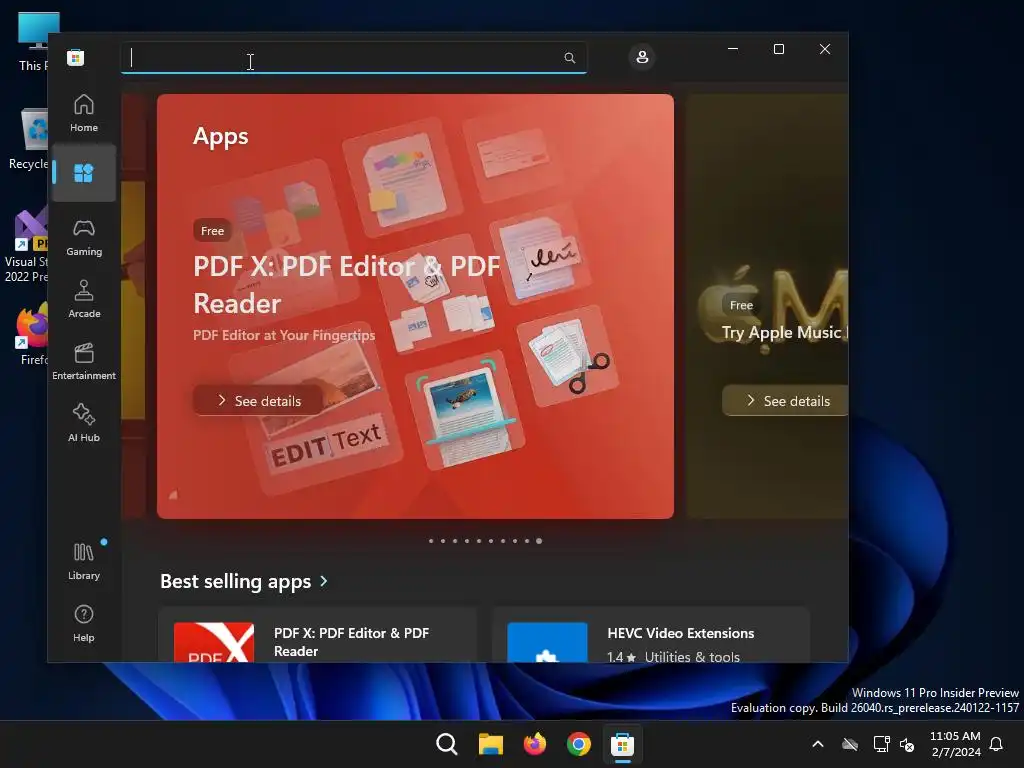Open PDF X: PDF Editor & PDF Reader card
The height and width of the screenshot is (768, 1024).
pyautogui.click(x=317, y=634)
